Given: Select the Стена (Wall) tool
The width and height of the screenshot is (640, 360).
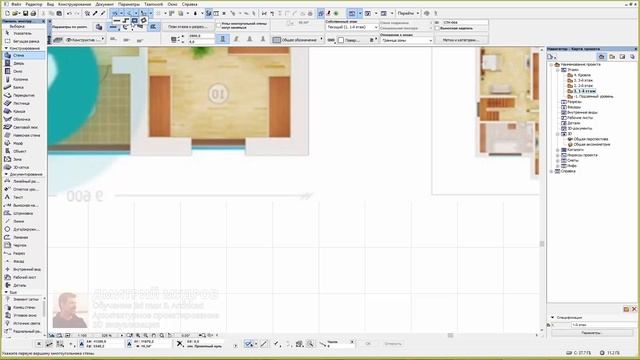Looking at the screenshot, I should [23, 55].
